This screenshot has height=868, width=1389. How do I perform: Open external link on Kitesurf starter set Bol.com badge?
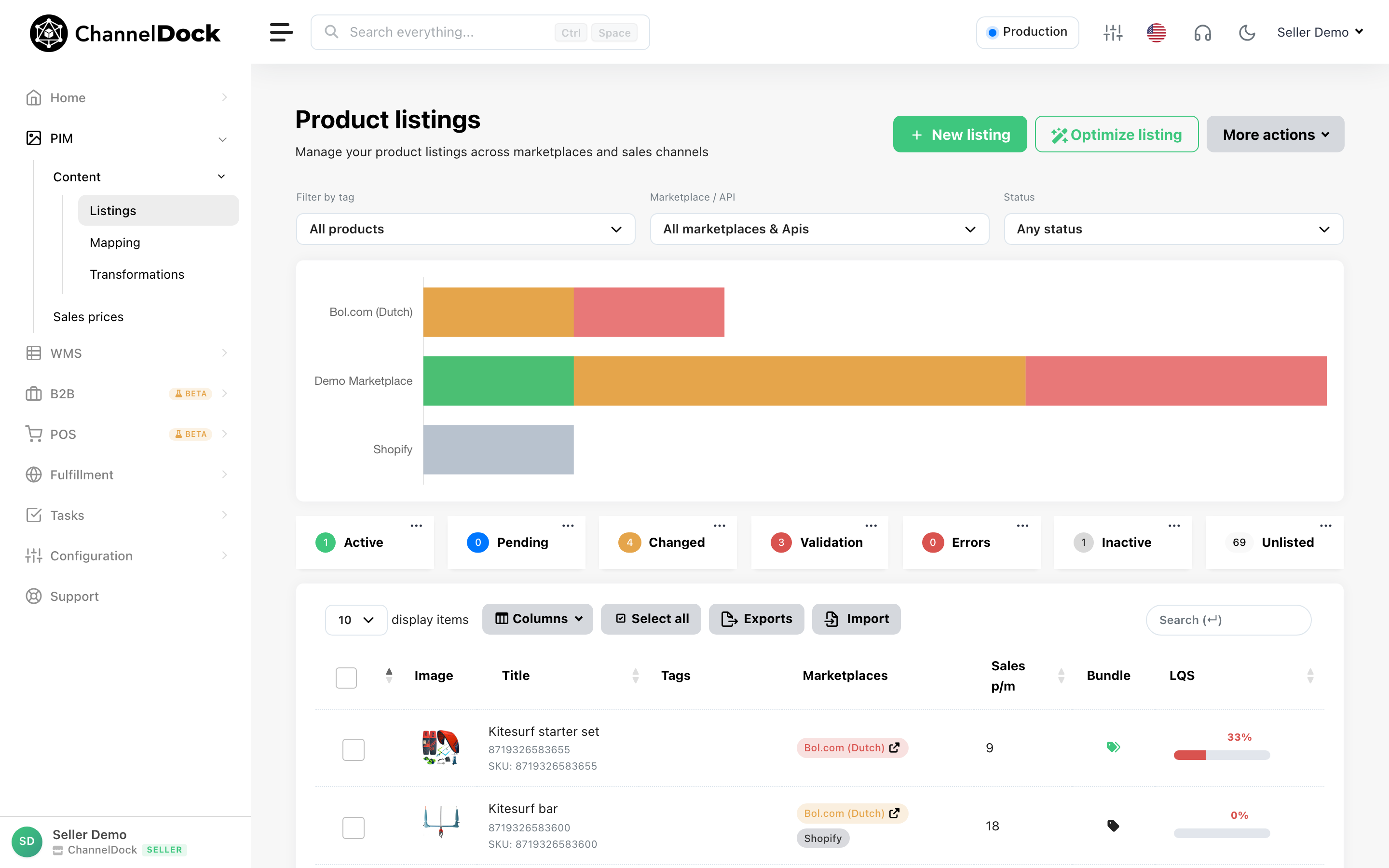[x=894, y=747]
